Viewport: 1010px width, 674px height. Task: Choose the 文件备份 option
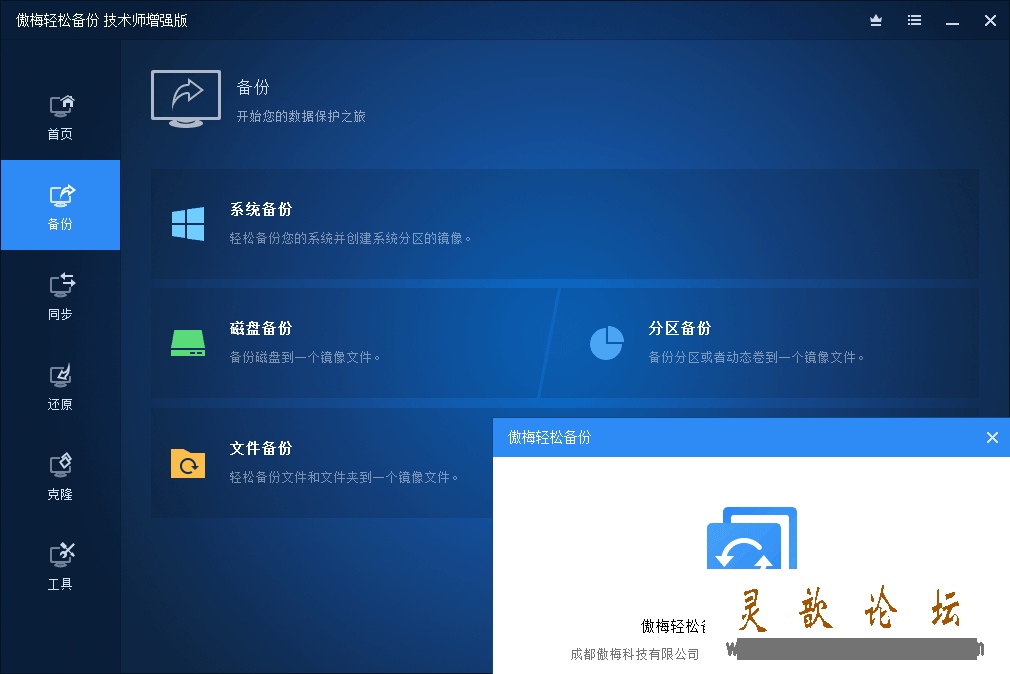(x=322, y=463)
